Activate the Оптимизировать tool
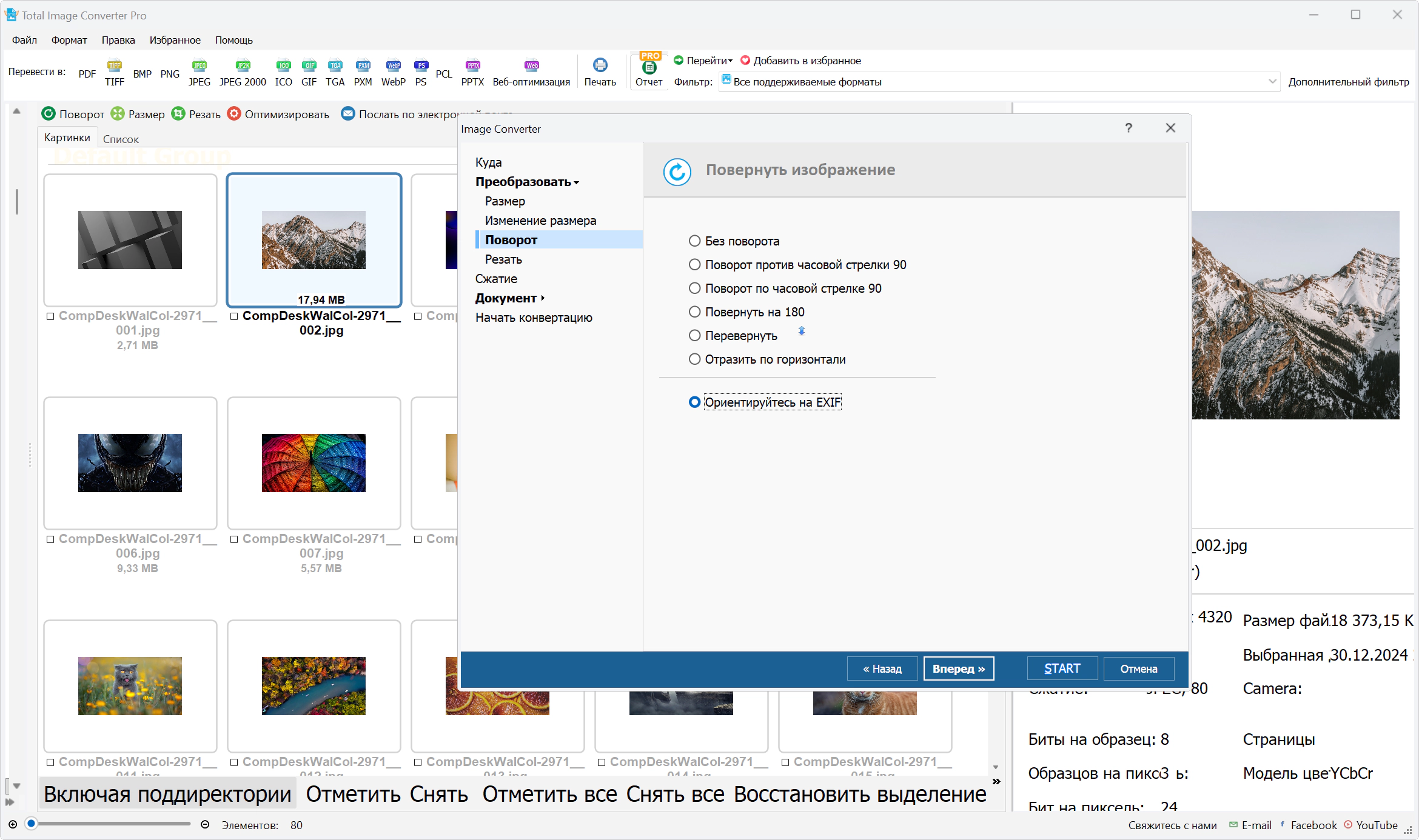Screen dimensions: 1419x840 pyautogui.click(x=278, y=114)
